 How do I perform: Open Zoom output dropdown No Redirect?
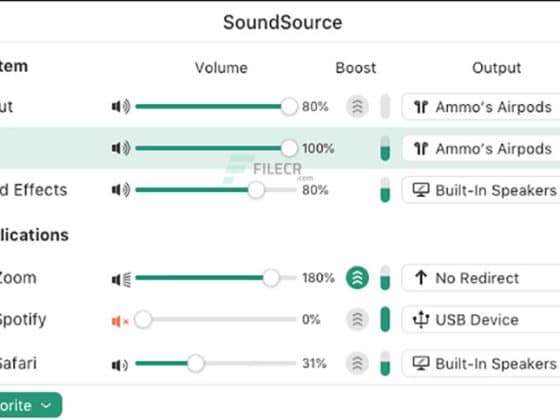click(481, 278)
